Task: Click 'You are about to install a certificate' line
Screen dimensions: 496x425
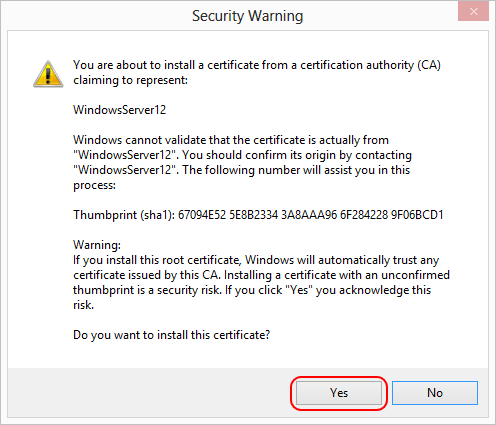Action: click(x=257, y=65)
